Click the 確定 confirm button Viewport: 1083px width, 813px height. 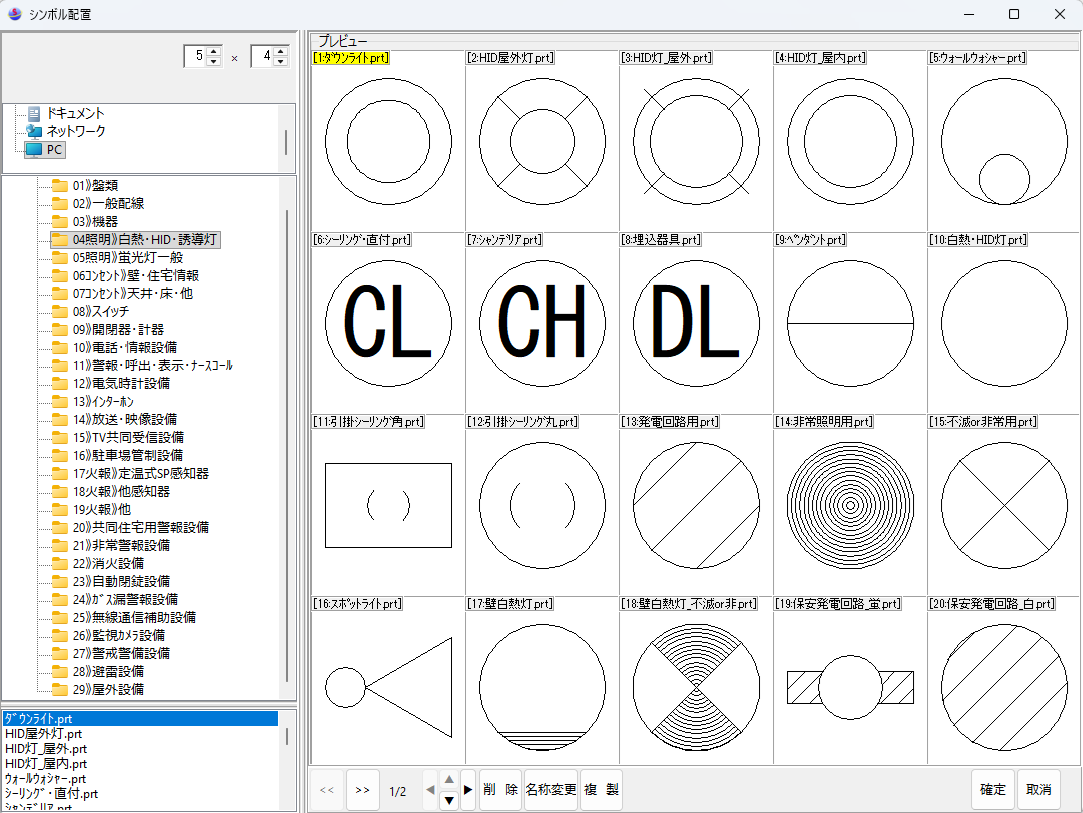pyautogui.click(x=992, y=790)
